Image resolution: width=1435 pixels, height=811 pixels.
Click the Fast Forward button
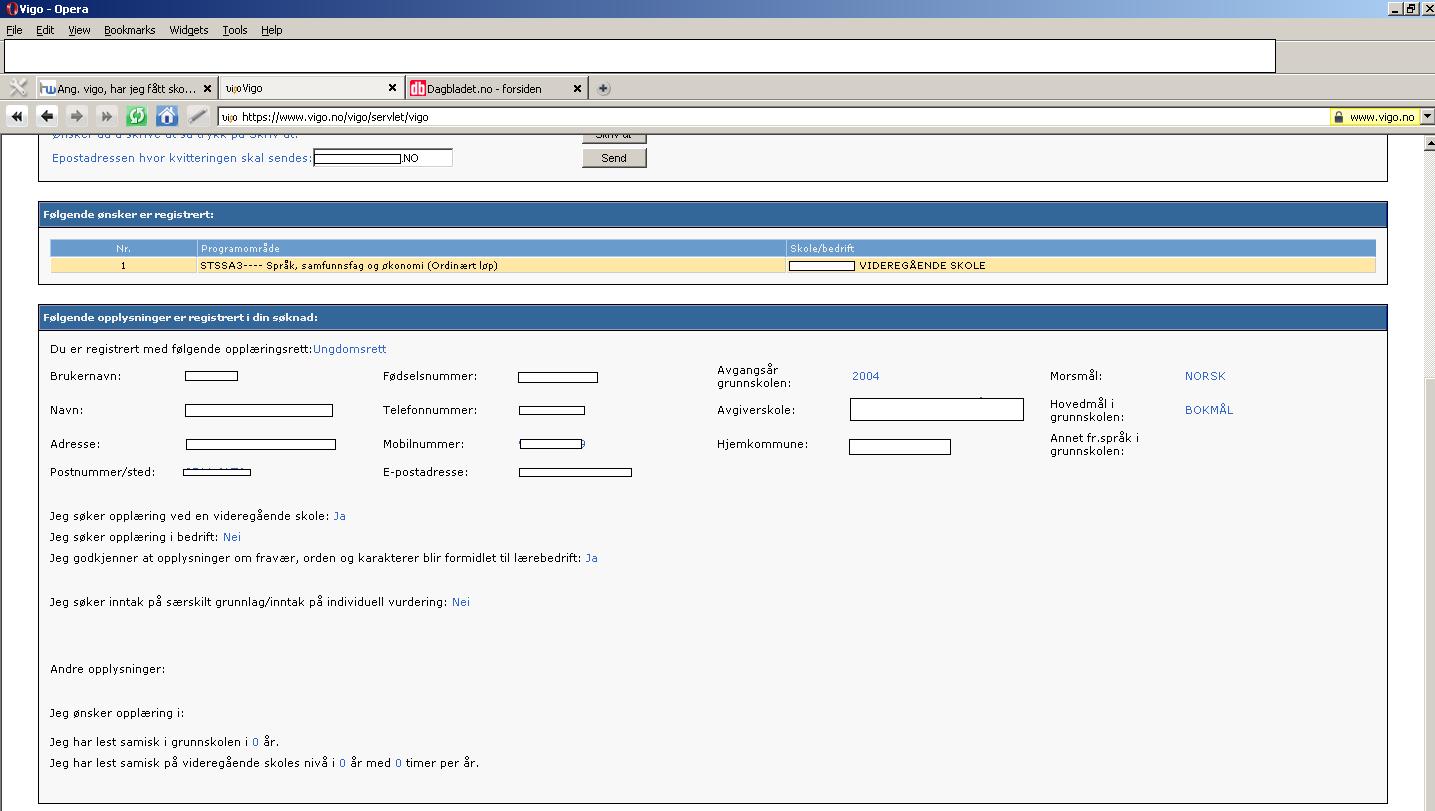pos(107,116)
